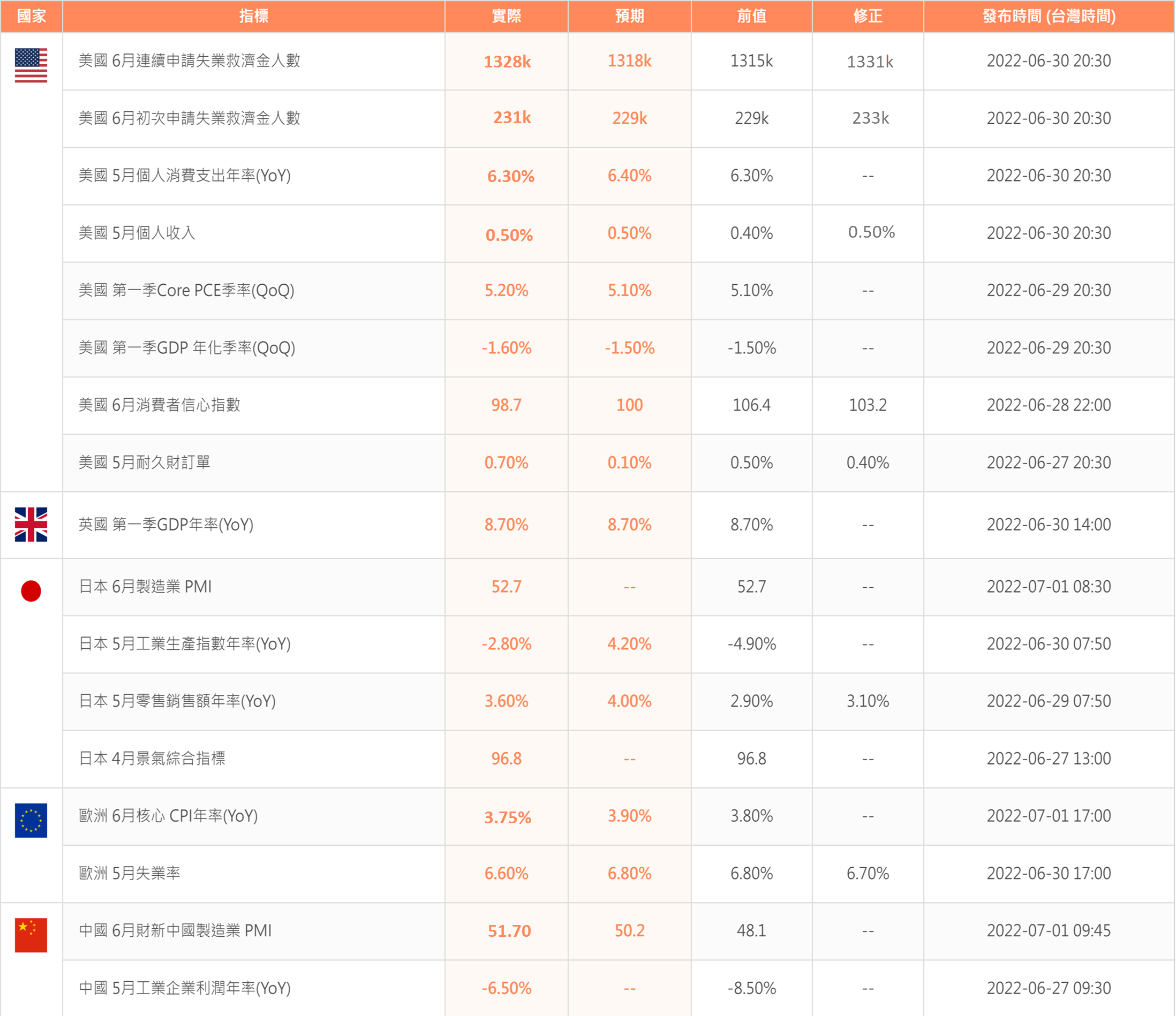The height and width of the screenshot is (1016, 1176).
Task: Select 英國 第一季GDP年率(YoY) indicator
Action: (165, 525)
